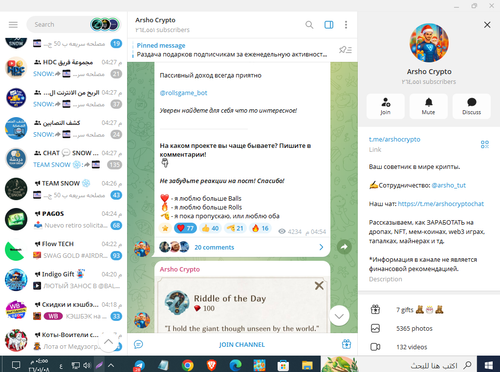Image resolution: width=500 pixels, height=372 pixels.
Task: Close the channel info panel
Action: pyautogui.click(x=487, y=25)
